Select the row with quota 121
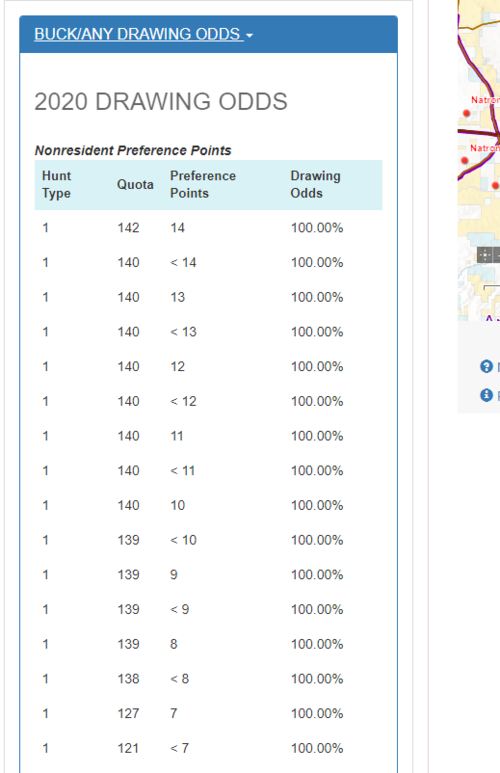Image resolution: width=500 pixels, height=773 pixels. click(208, 748)
